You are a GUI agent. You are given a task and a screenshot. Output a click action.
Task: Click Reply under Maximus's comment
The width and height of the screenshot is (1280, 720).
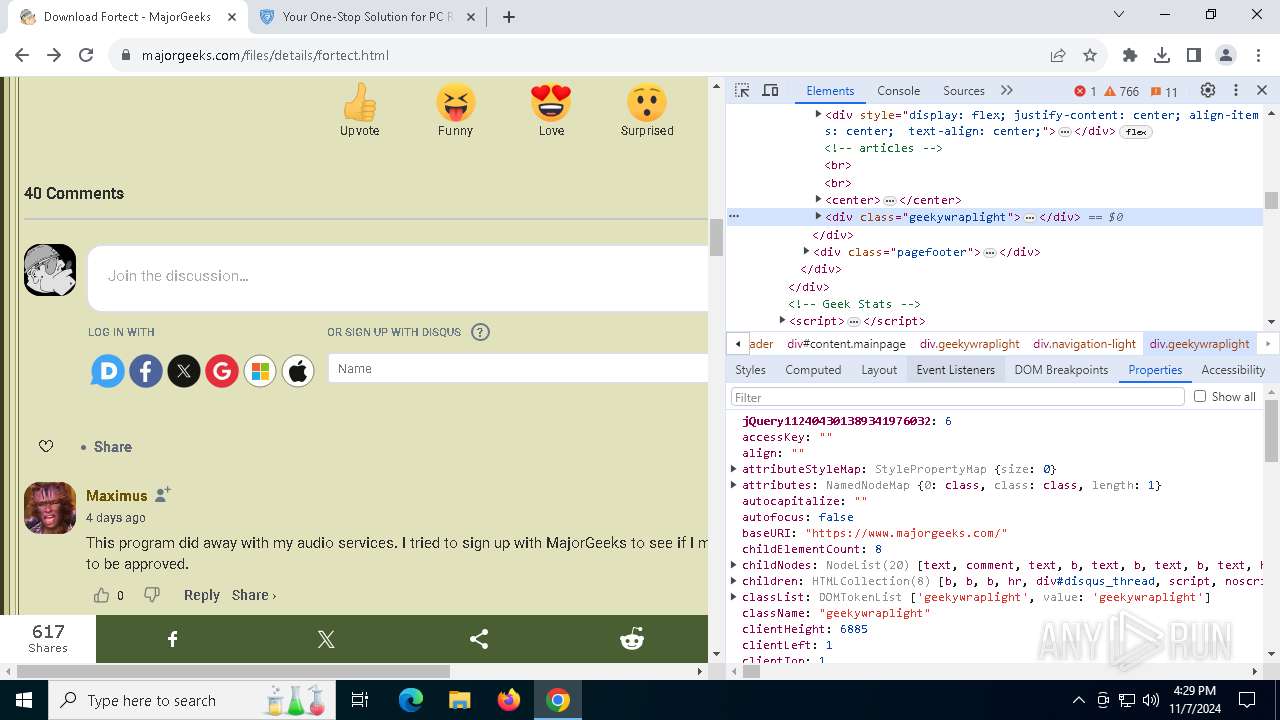[x=201, y=595]
